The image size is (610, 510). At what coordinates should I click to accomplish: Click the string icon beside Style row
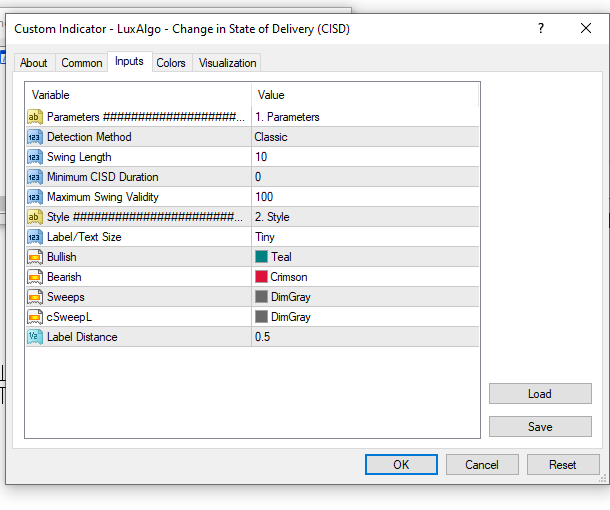pos(34,217)
